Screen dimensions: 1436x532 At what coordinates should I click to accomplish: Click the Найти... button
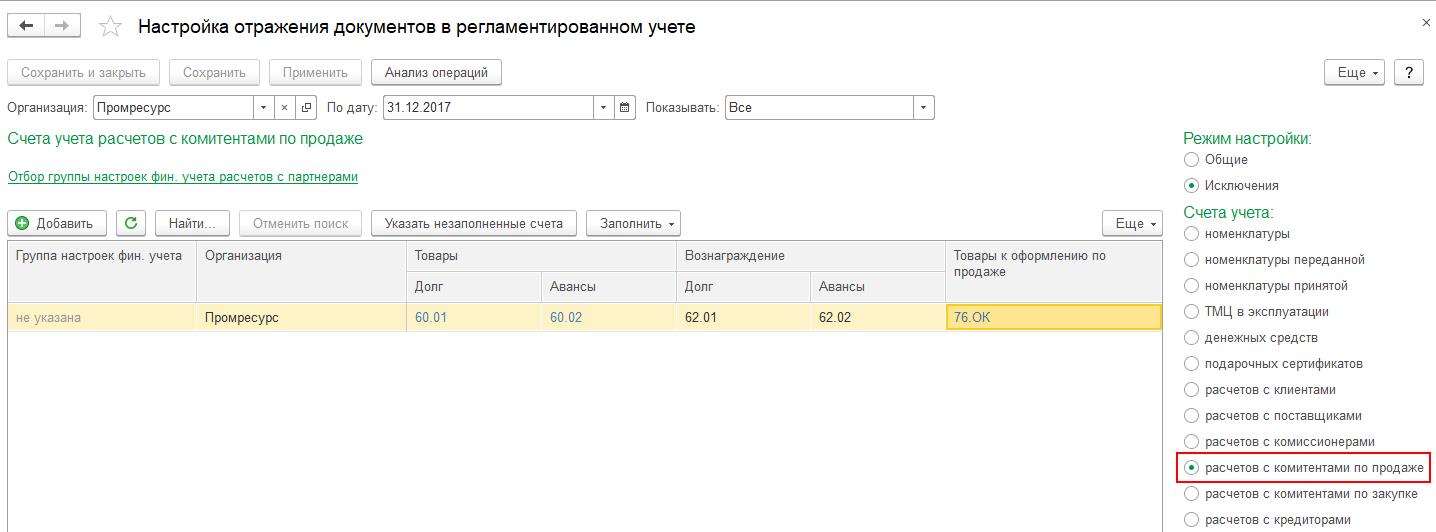[192, 223]
